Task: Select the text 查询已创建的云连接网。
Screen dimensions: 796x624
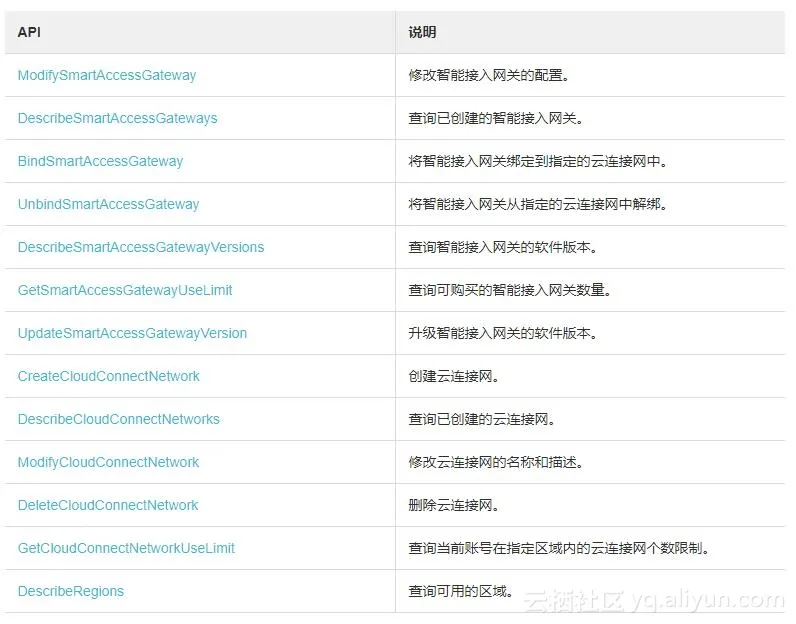Action: [x=482, y=419]
